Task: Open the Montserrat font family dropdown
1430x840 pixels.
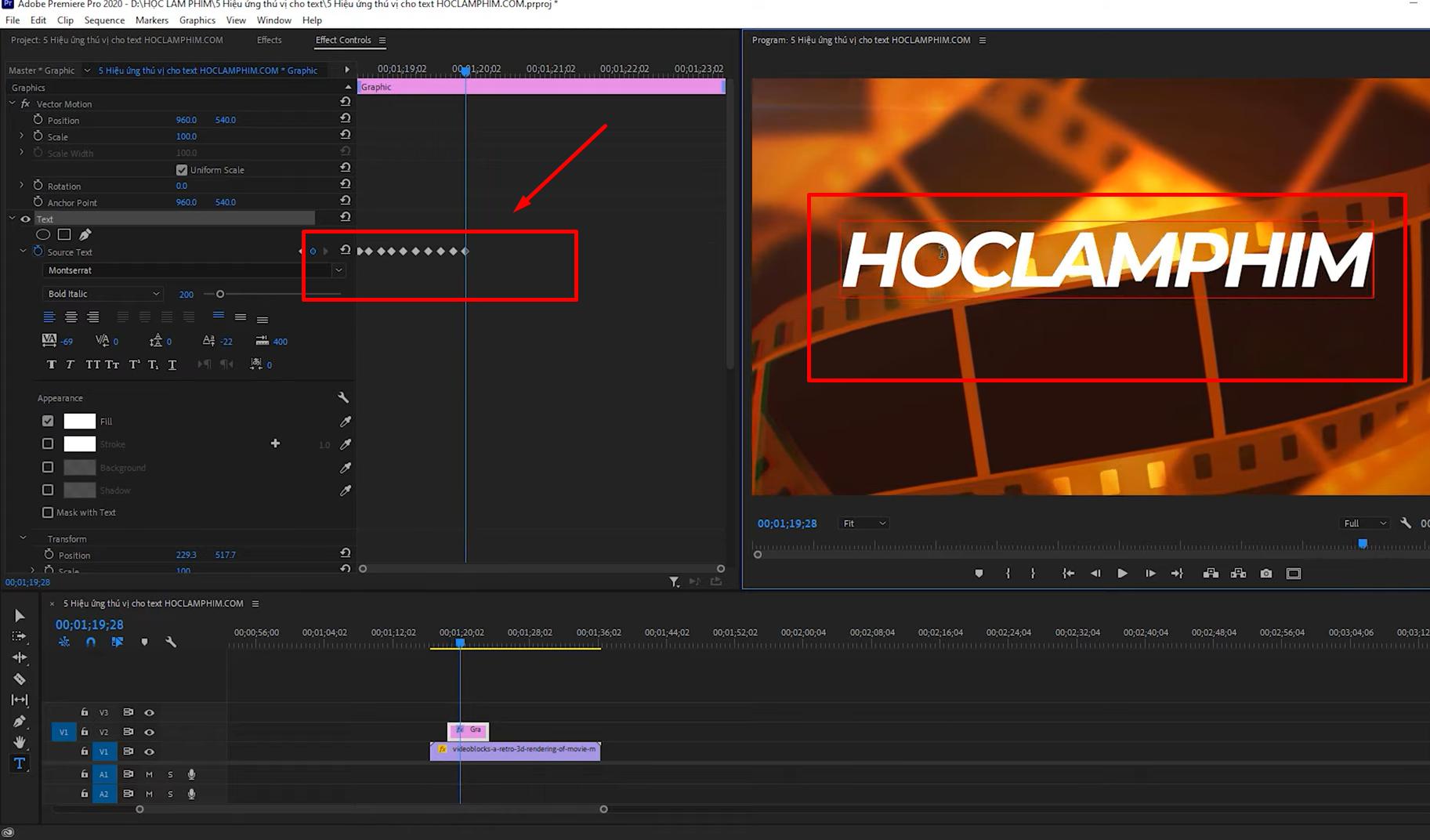Action: click(x=338, y=270)
